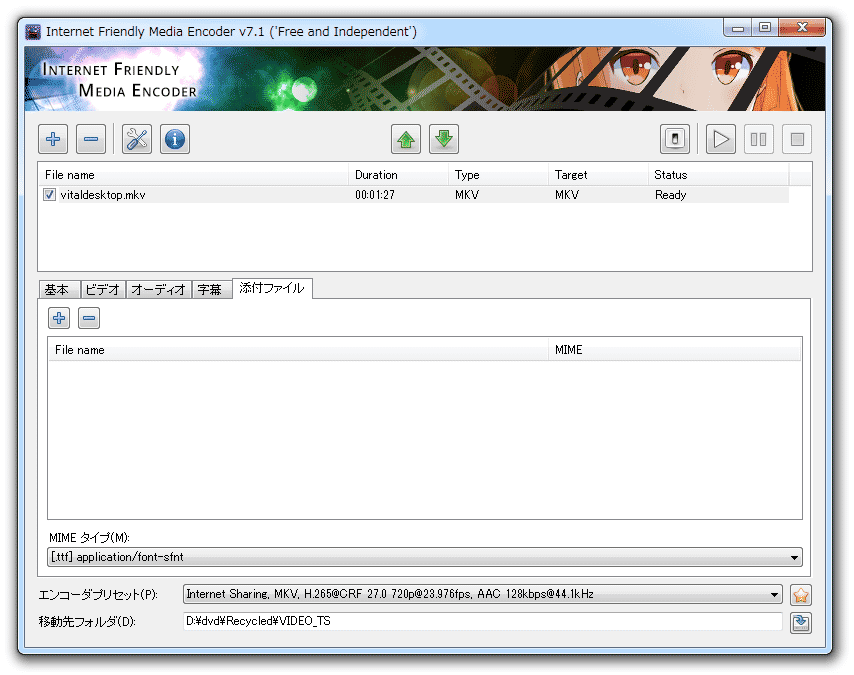Close the Media Encoder window
Image resolution: width=854 pixels, height=675 pixels.
click(802, 28)
